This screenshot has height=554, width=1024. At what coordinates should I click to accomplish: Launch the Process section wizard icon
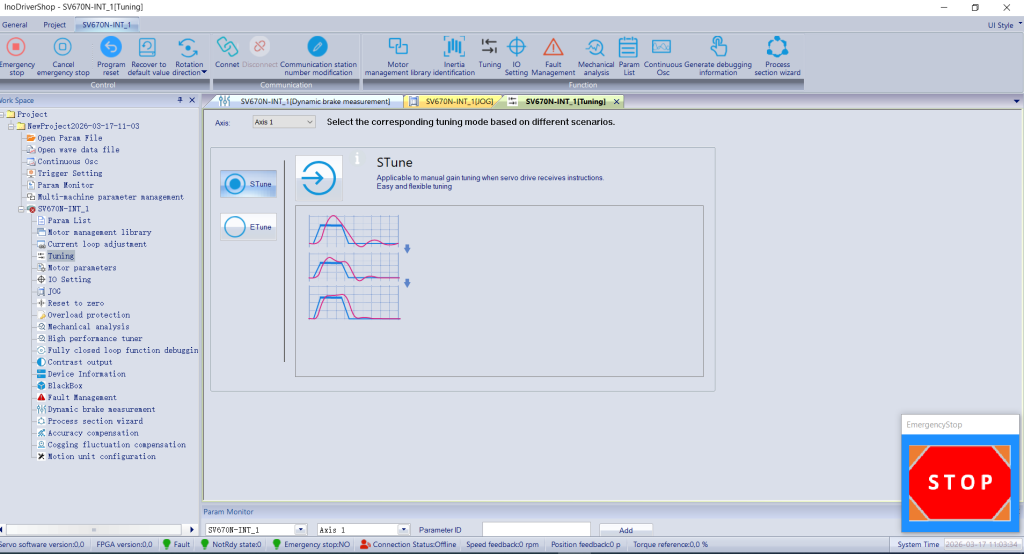click(777, 47)
